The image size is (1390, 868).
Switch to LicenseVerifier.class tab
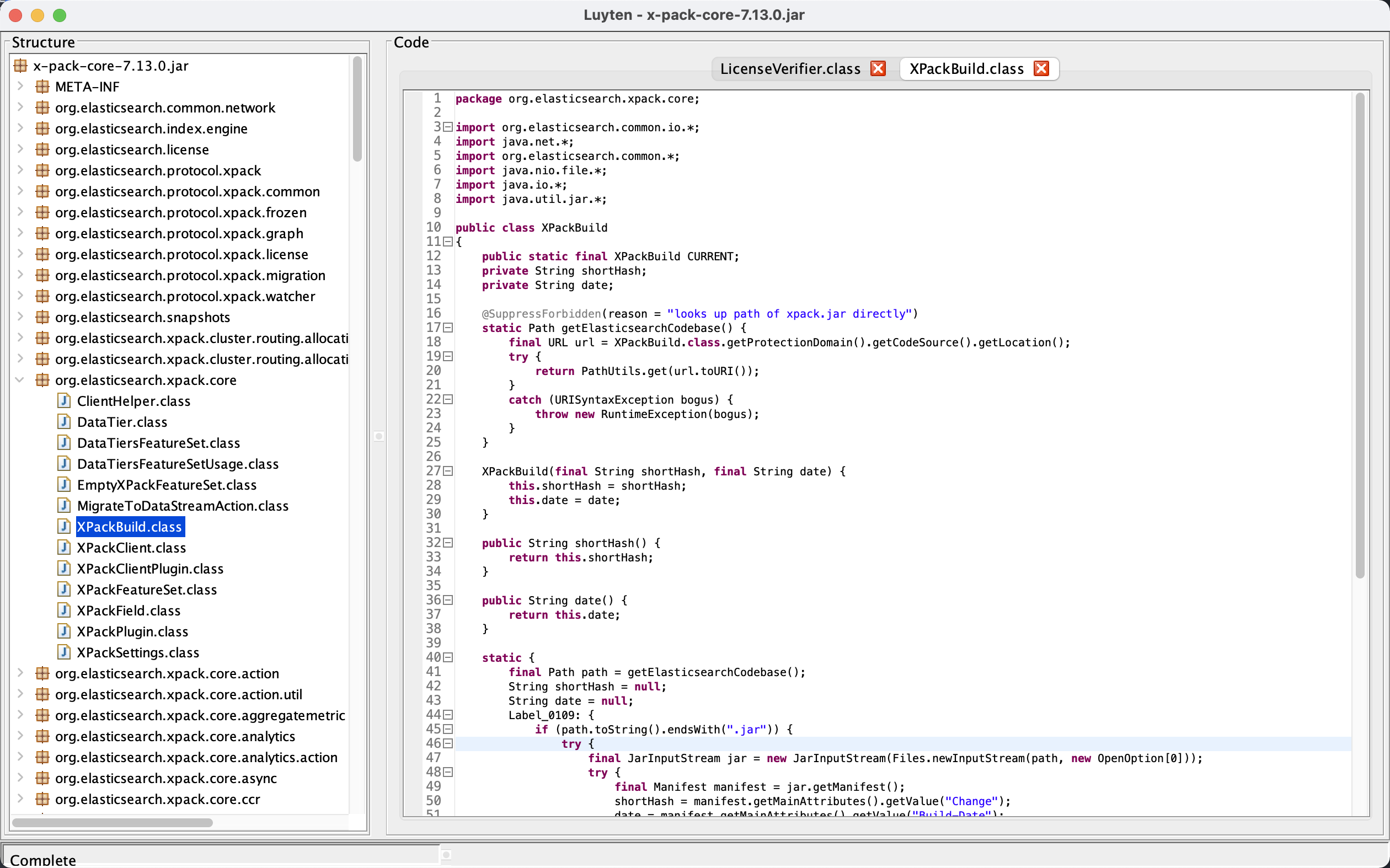pos(790,69)
